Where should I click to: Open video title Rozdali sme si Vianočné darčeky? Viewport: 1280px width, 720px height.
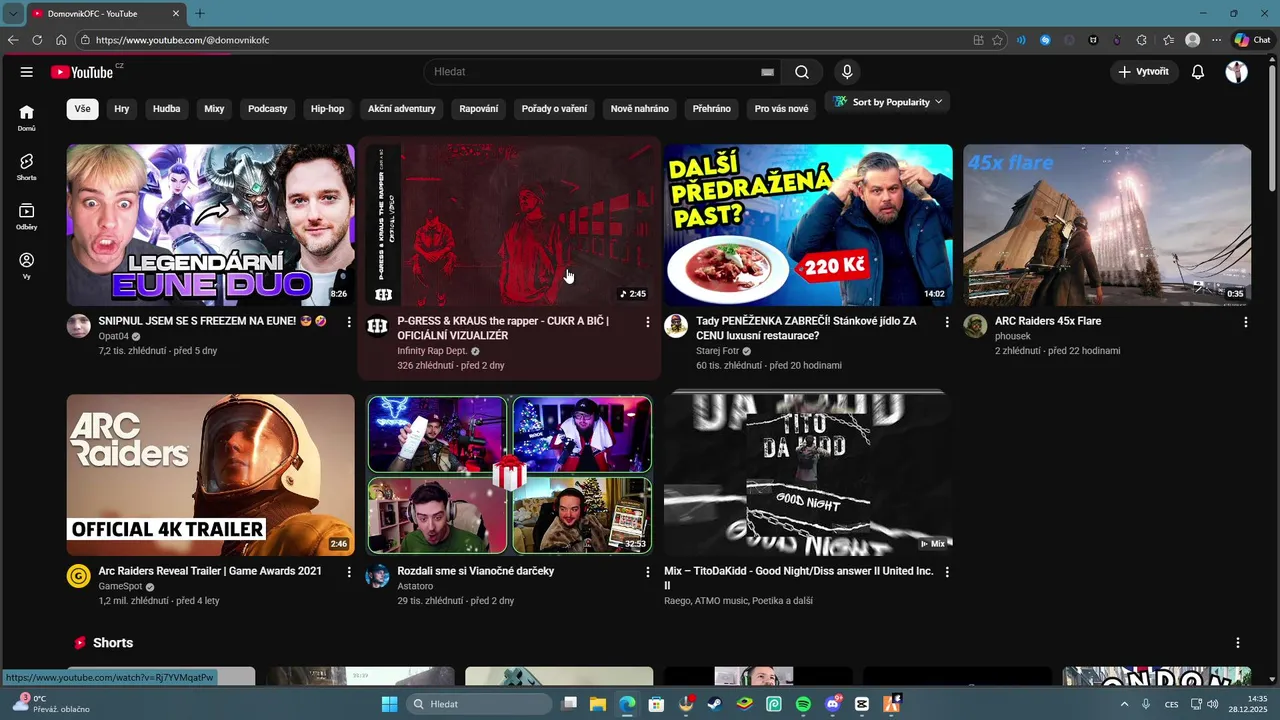tap(475, 571)
